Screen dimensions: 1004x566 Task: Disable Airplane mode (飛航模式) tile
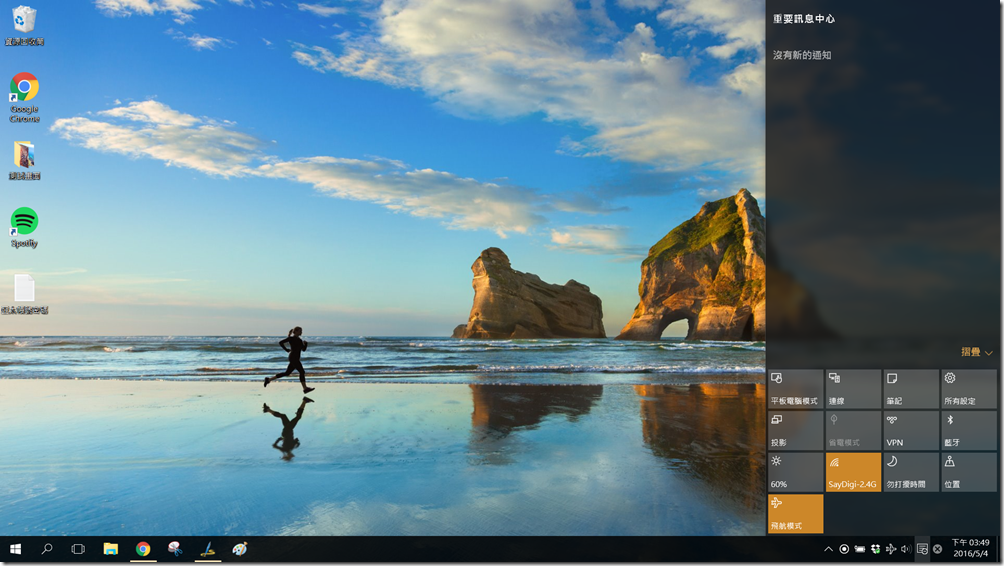point(795,513)
